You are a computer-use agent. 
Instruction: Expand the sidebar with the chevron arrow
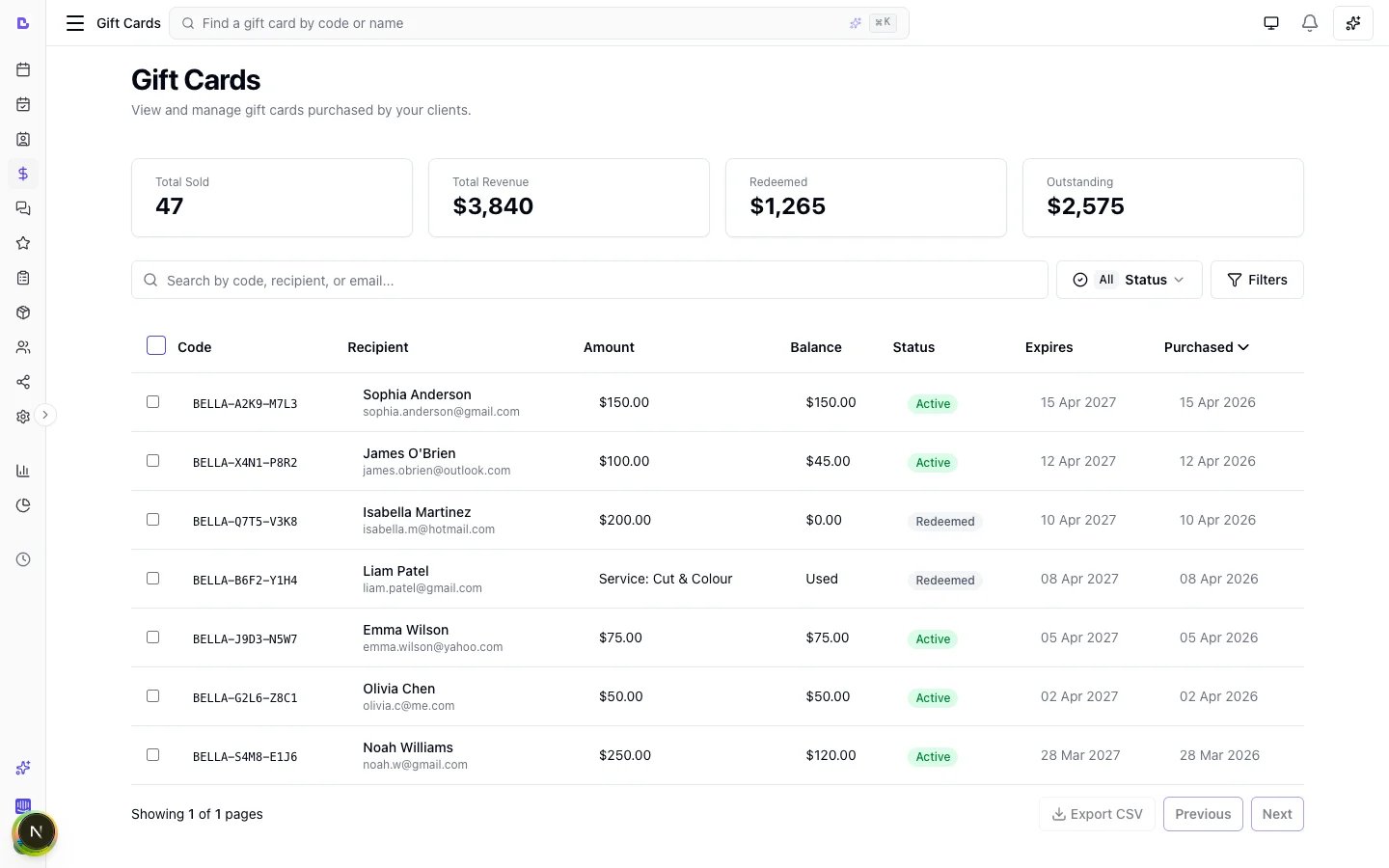coord(44,415)
